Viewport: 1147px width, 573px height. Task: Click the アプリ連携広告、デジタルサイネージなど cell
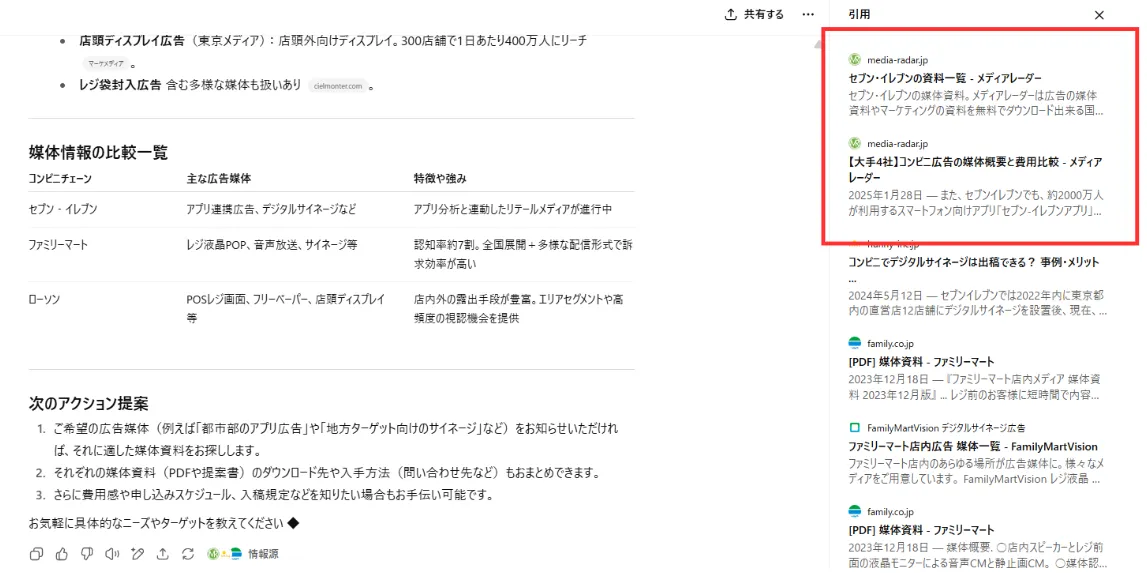[x=271, y=209]
